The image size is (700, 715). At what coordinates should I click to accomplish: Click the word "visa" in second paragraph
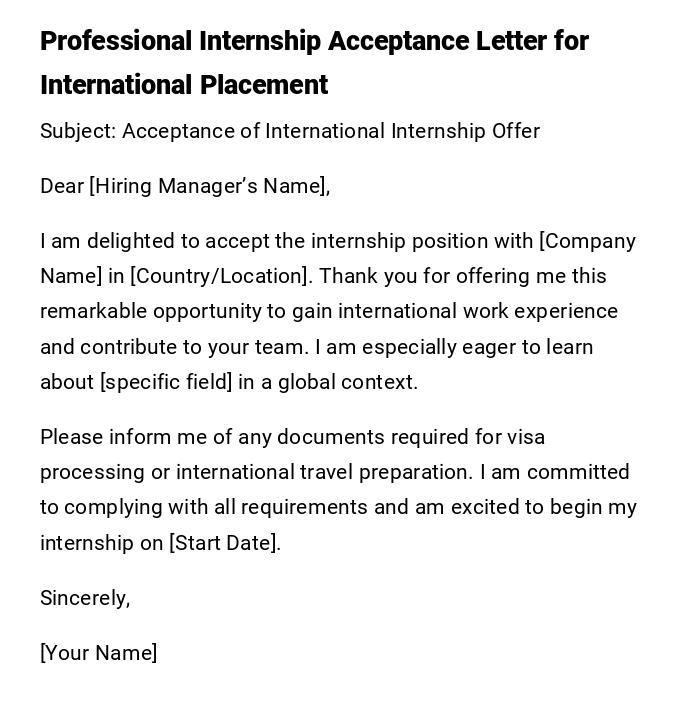click(x=526, y=437)
